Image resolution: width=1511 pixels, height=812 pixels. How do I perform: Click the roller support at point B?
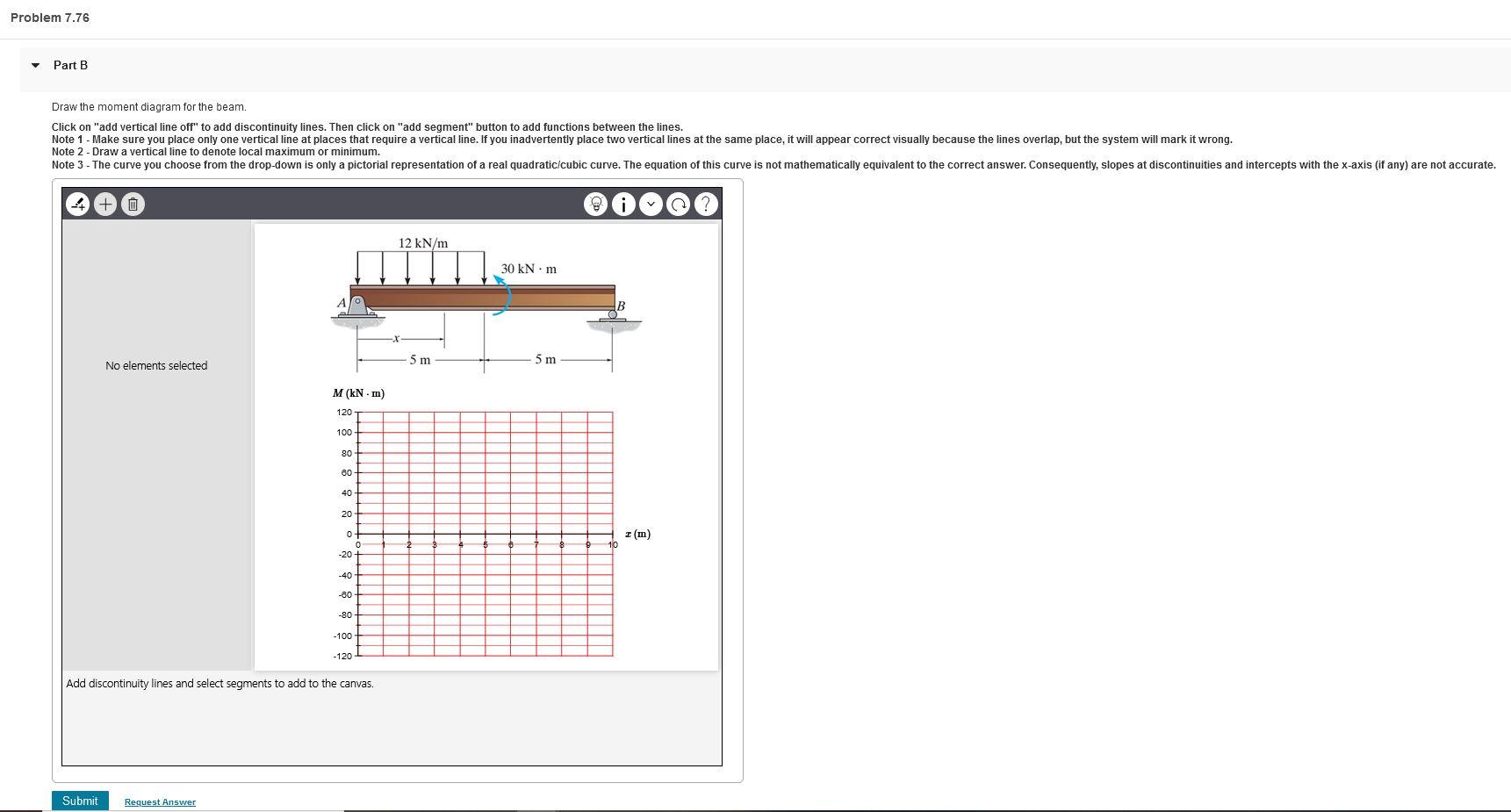coord(613,316)
